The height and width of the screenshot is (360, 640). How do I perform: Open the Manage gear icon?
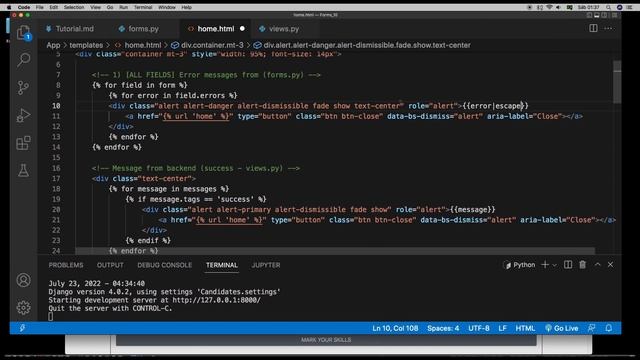[x=23, y=307]
